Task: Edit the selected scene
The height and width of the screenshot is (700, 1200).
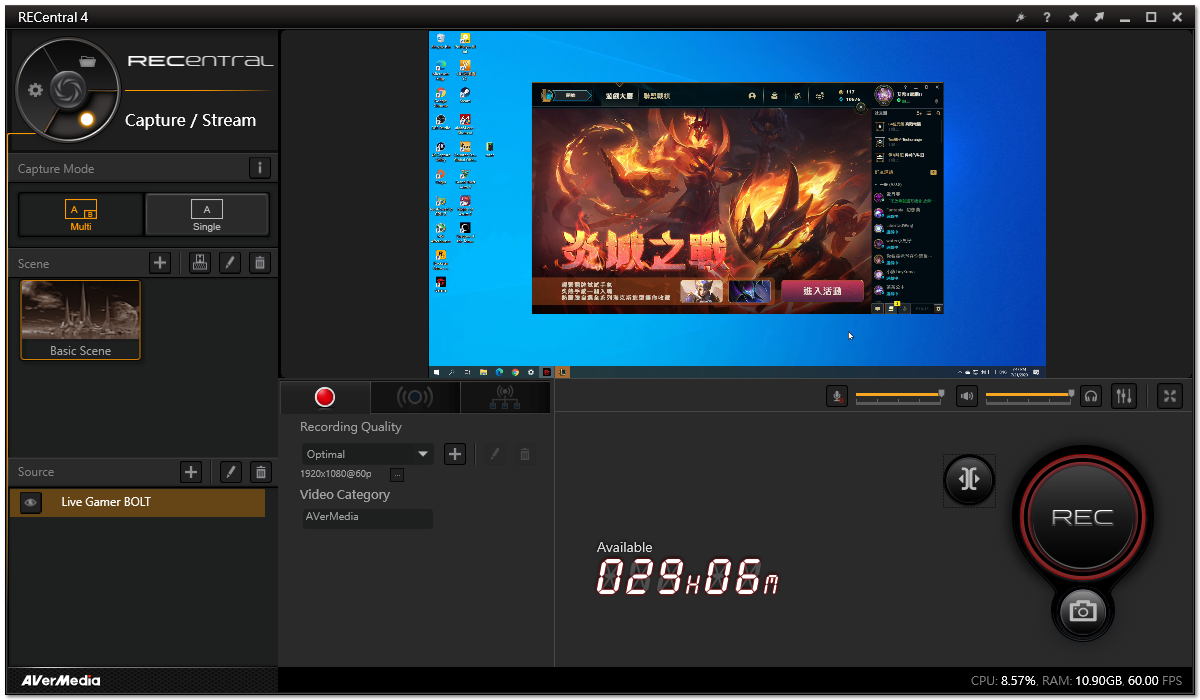Action: tap(230, 263)
